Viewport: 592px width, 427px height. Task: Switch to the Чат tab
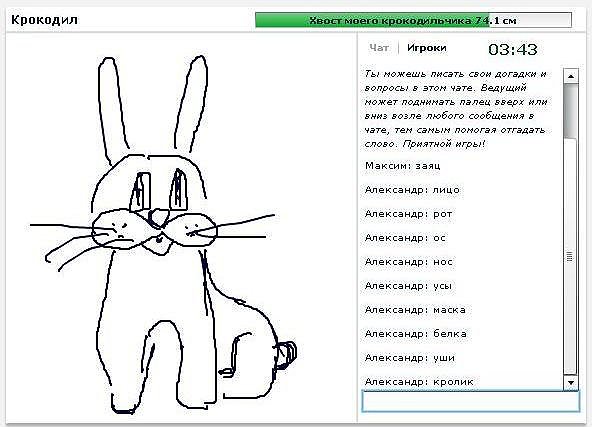(379, 48)
